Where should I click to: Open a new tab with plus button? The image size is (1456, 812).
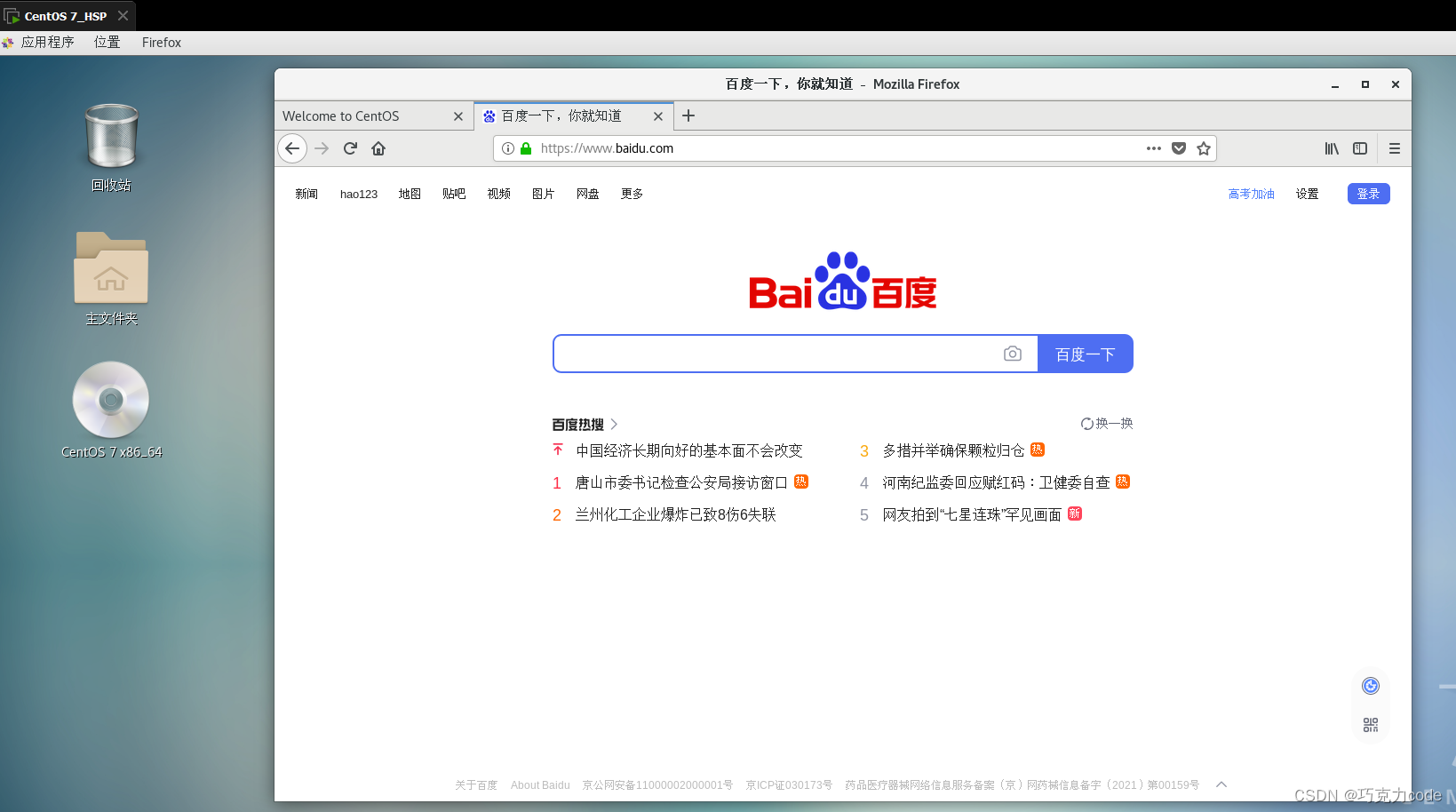[688, 115]
